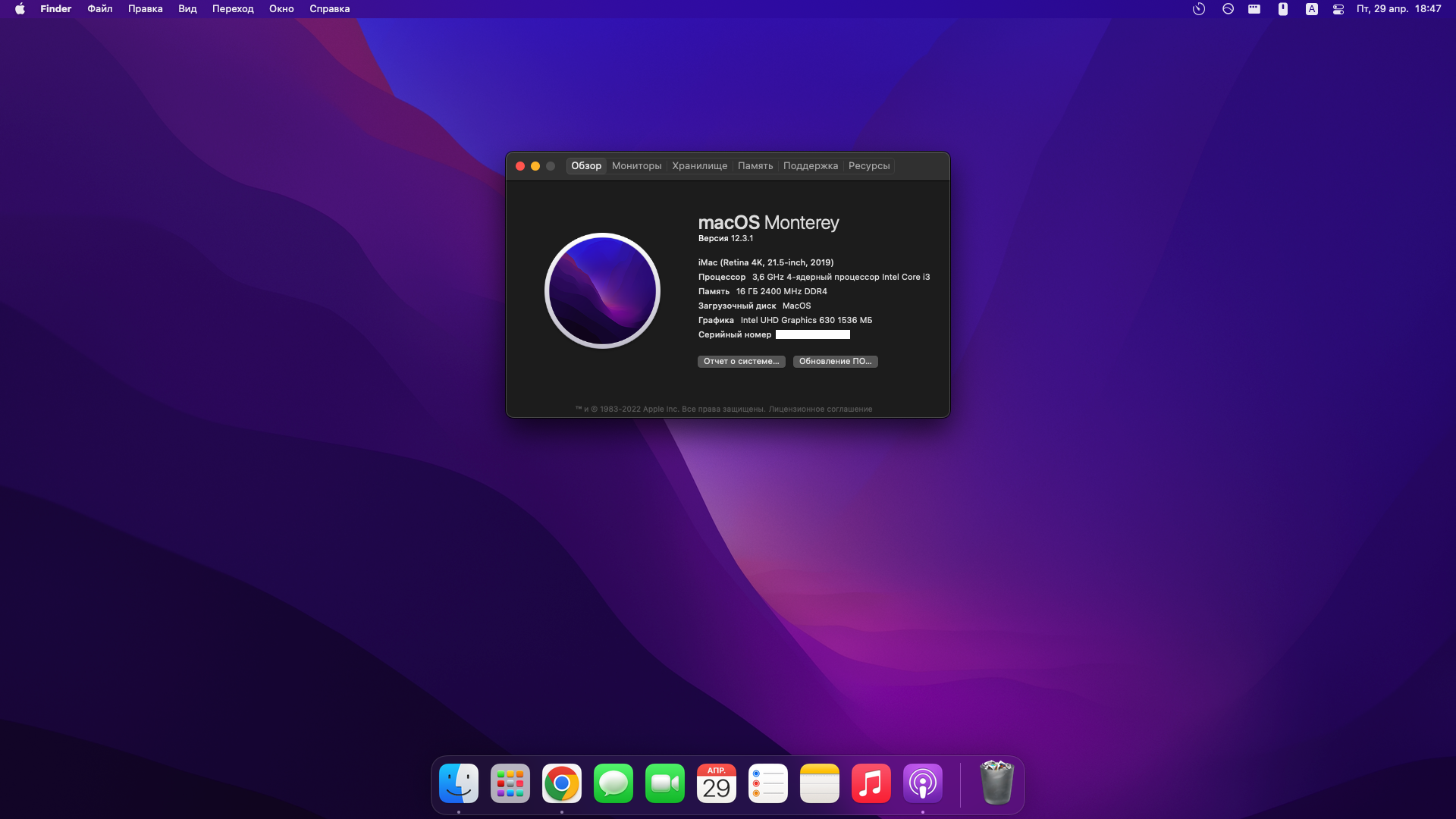Image resolution: width=1456 pixels, height=819 pixels.
Task: Open the Trash in the Dock
Action: click(996, 783)
